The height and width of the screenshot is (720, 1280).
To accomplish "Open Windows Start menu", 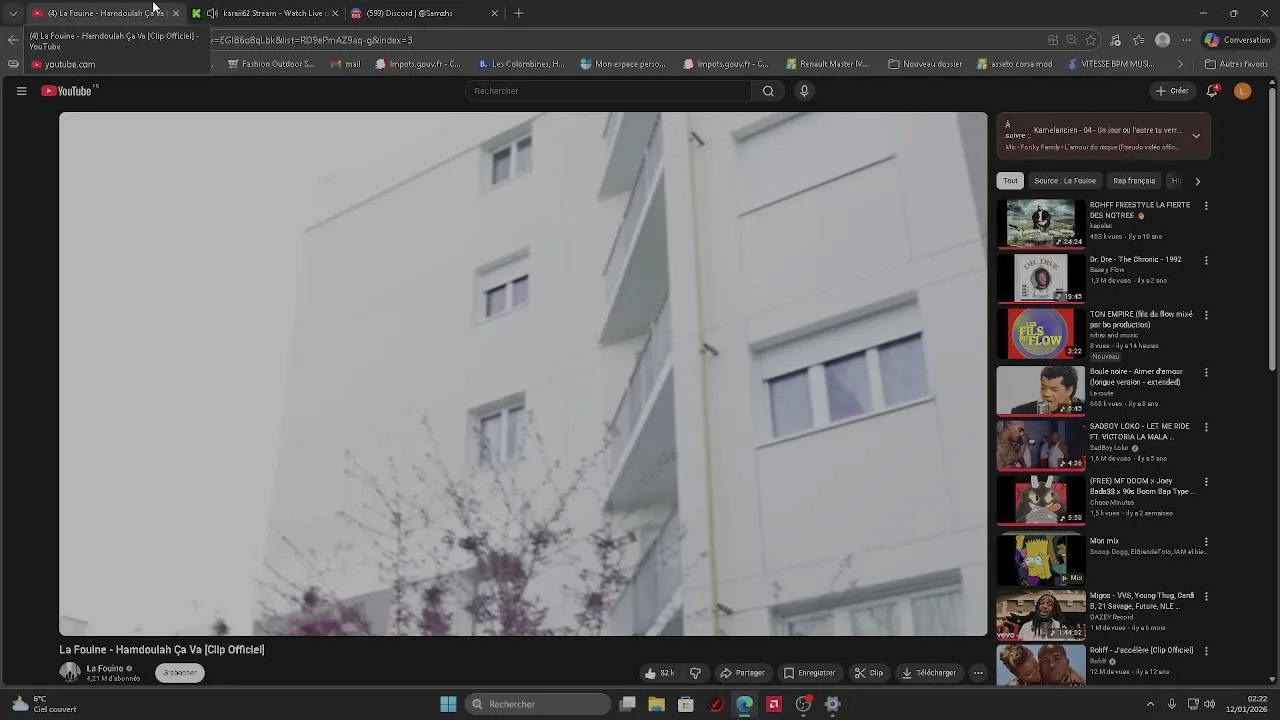I will (448, 704).
